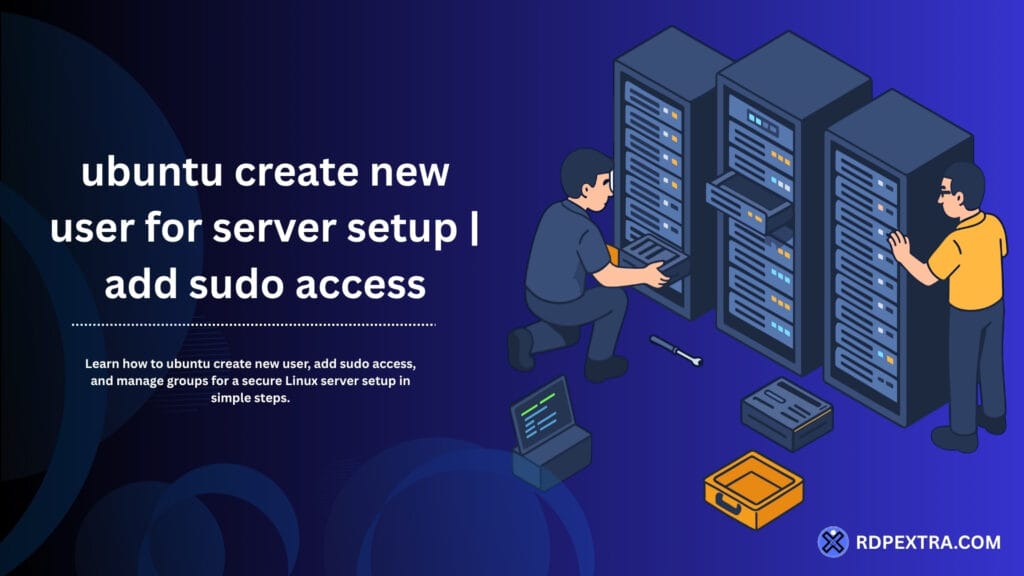Click the RDPEXTRA round X logo icon
This screenshot has height=576, width=1024.
click(833, 541)
